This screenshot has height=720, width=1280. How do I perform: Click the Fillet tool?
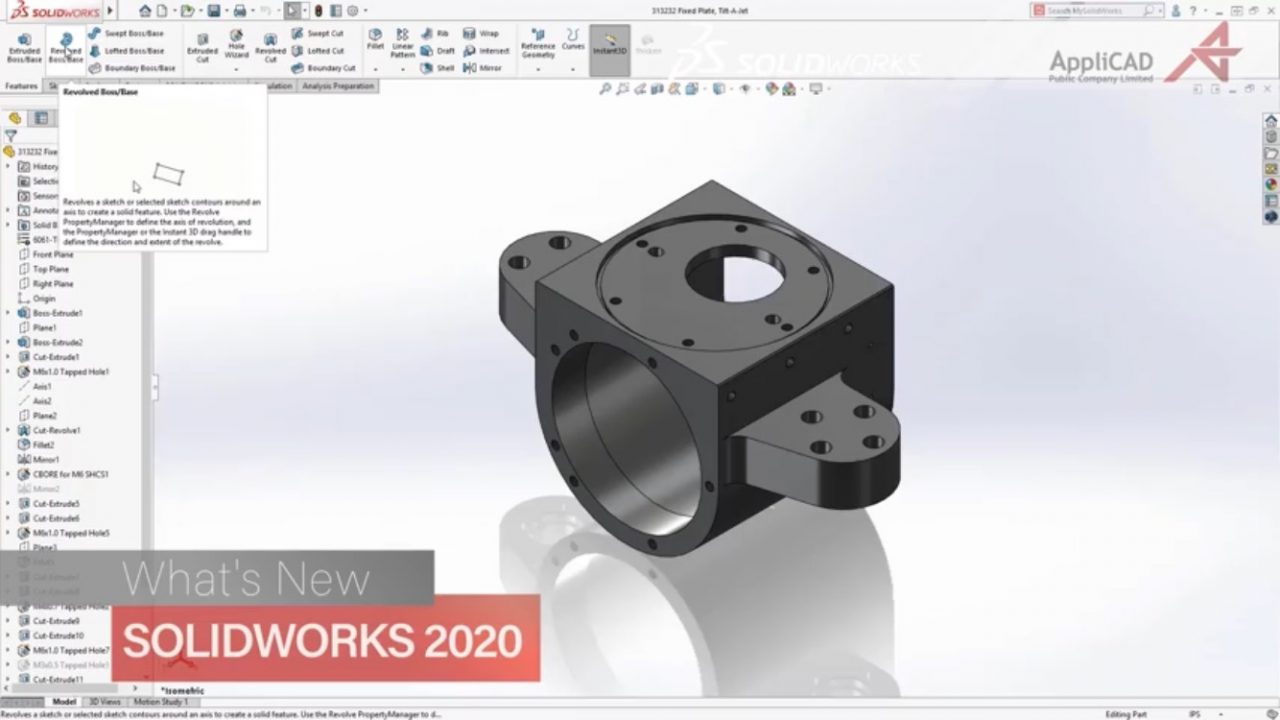pos(375,39)
